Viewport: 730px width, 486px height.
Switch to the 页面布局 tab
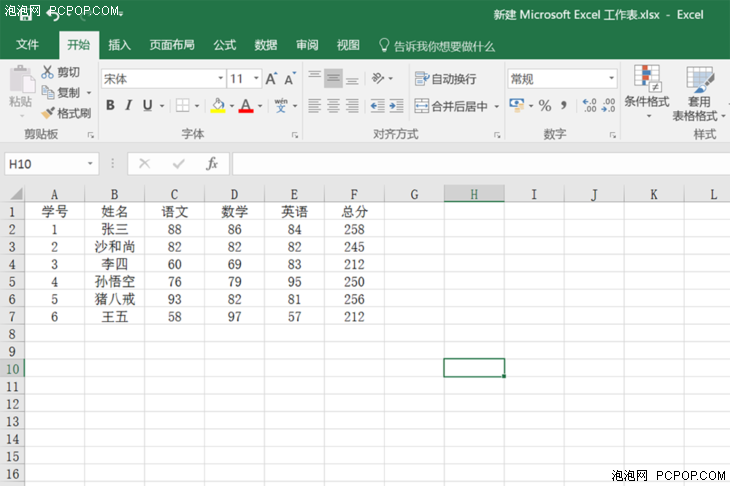coord(172,45)
